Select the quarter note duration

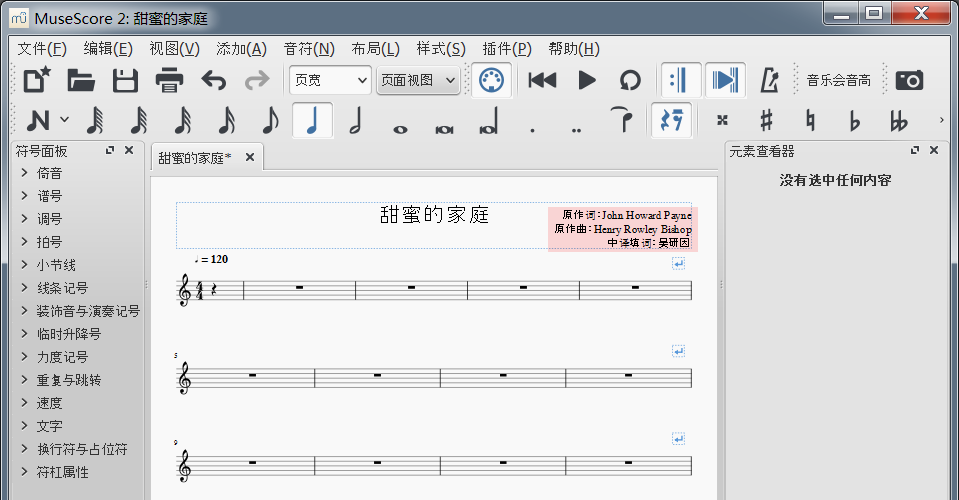pos(313,121)
